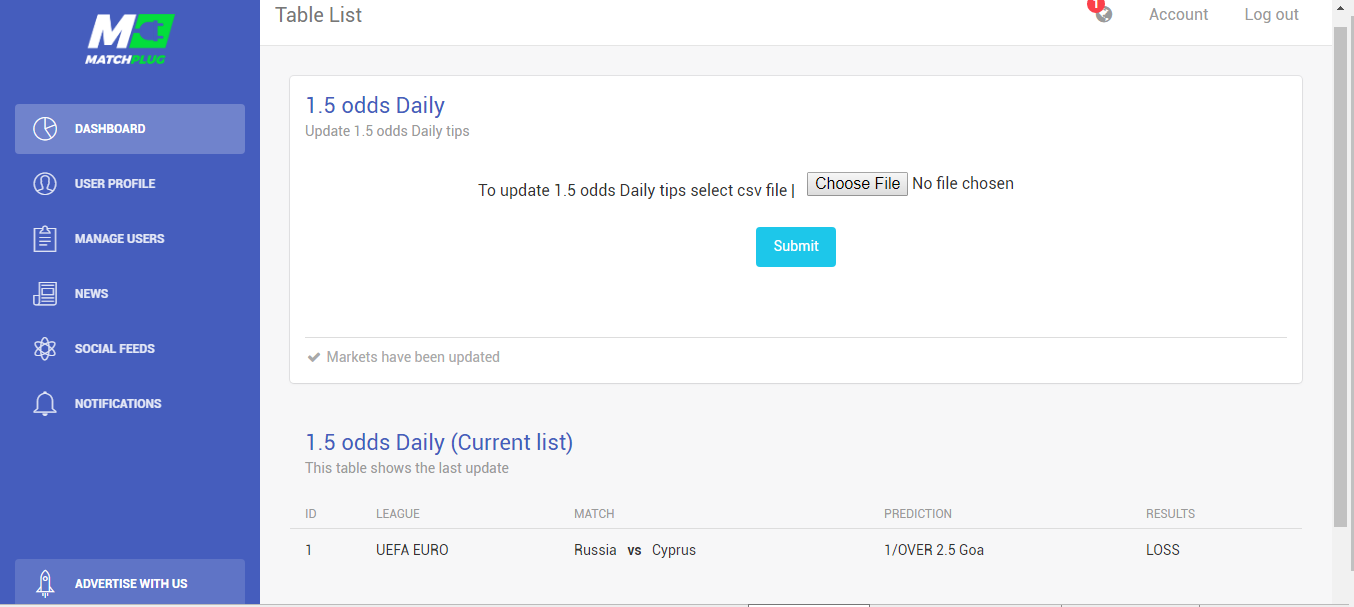This screenshot has width=1354, height=607.
Task: Click the Choose File button
Action: (857, 184)
